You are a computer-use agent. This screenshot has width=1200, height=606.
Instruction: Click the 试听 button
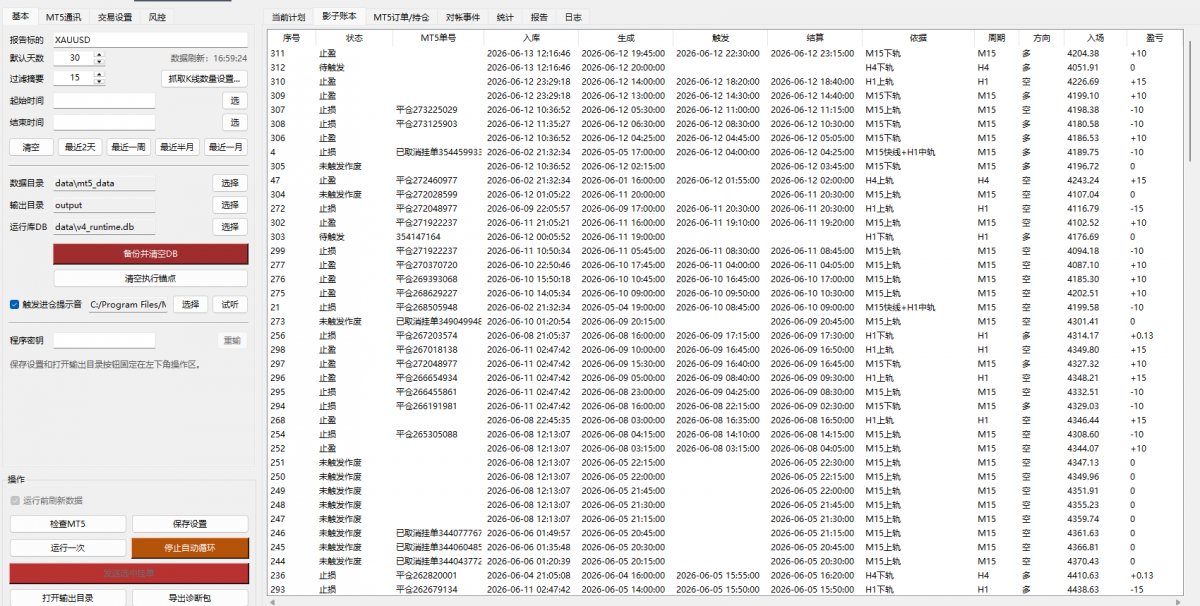[x=231, y=304]
